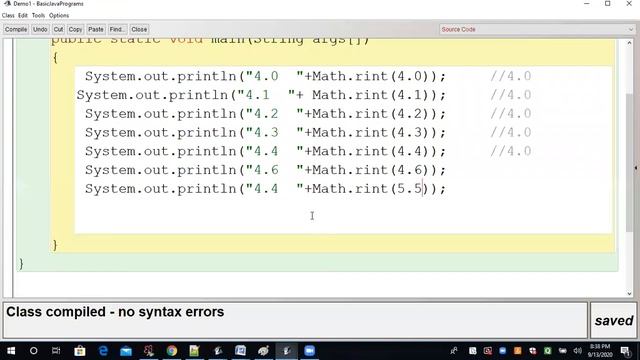Open Task View in taskbar

[56, 351]
